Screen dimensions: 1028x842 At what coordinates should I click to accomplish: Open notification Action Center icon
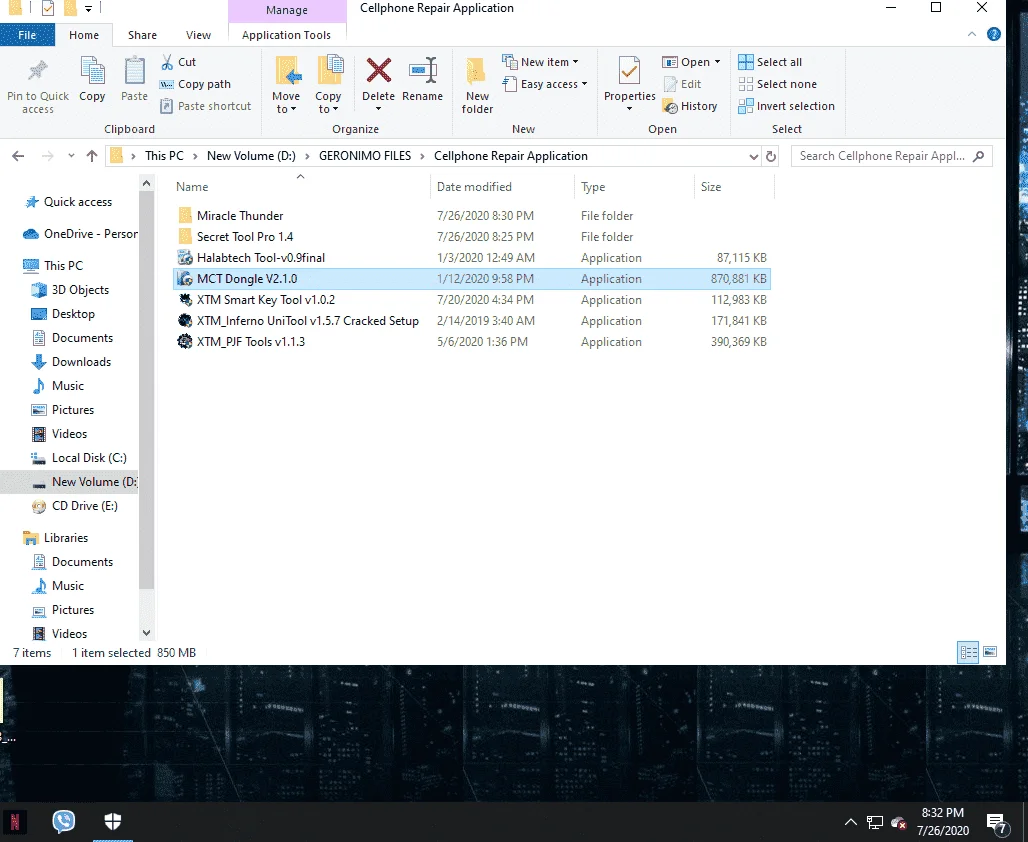tap(997, 824)
